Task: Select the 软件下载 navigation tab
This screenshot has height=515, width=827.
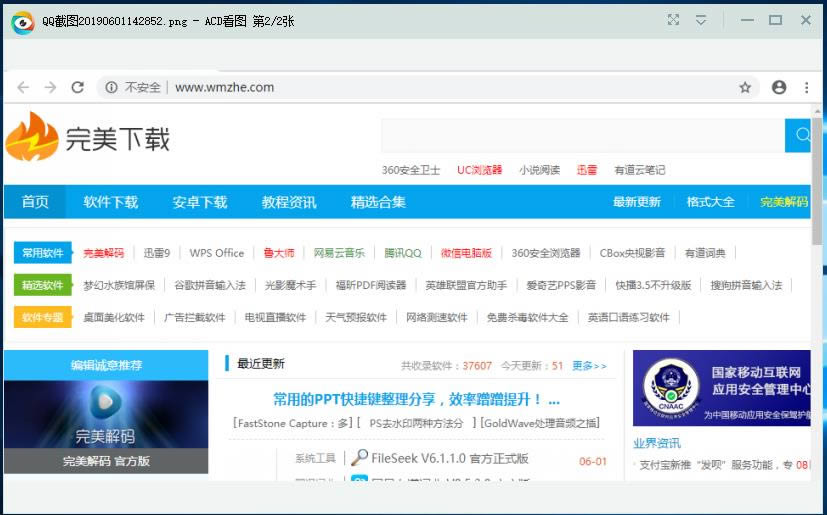Action: 110,202
